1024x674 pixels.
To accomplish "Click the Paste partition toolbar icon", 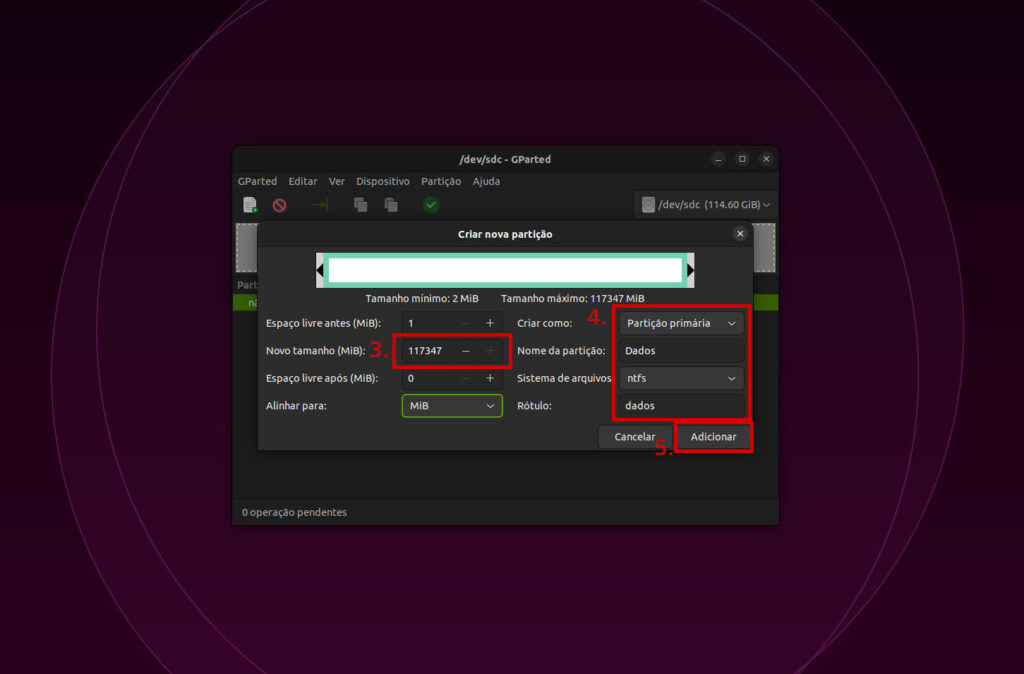I will (391, 205).
